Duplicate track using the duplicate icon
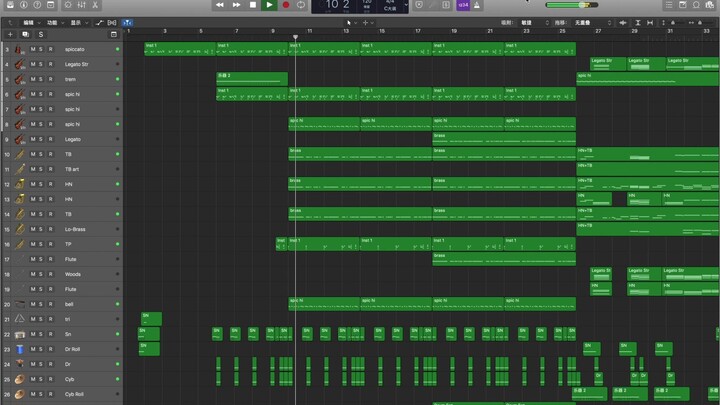This screenshot has width=720, height=405. click(25, 34)
